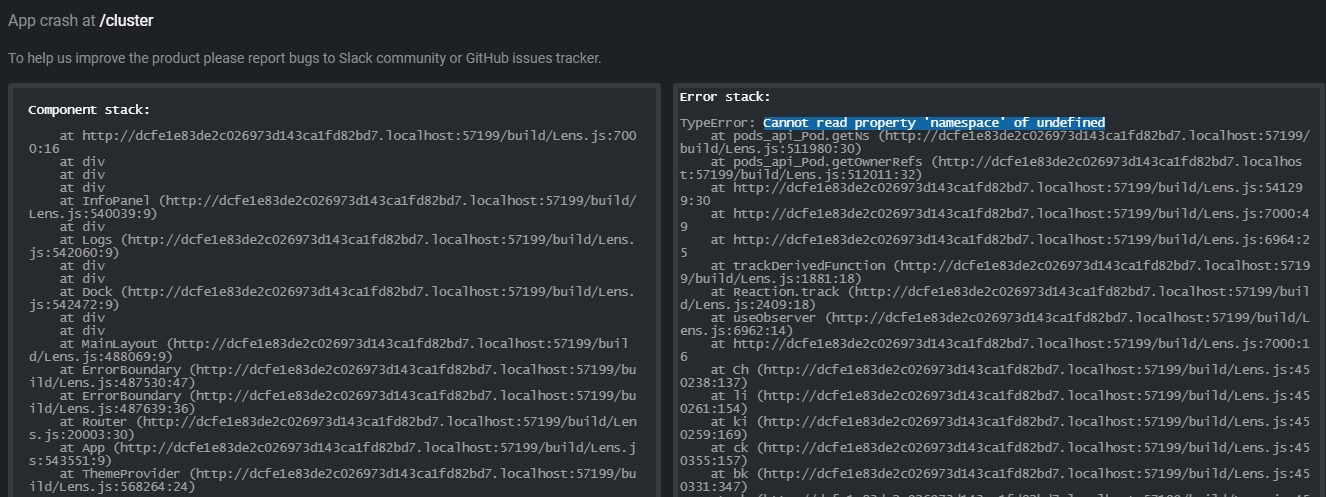This screenshot has width=1326, height=497.
Task: Click the 'at Logs' stack line
Action: coord(332,246)
